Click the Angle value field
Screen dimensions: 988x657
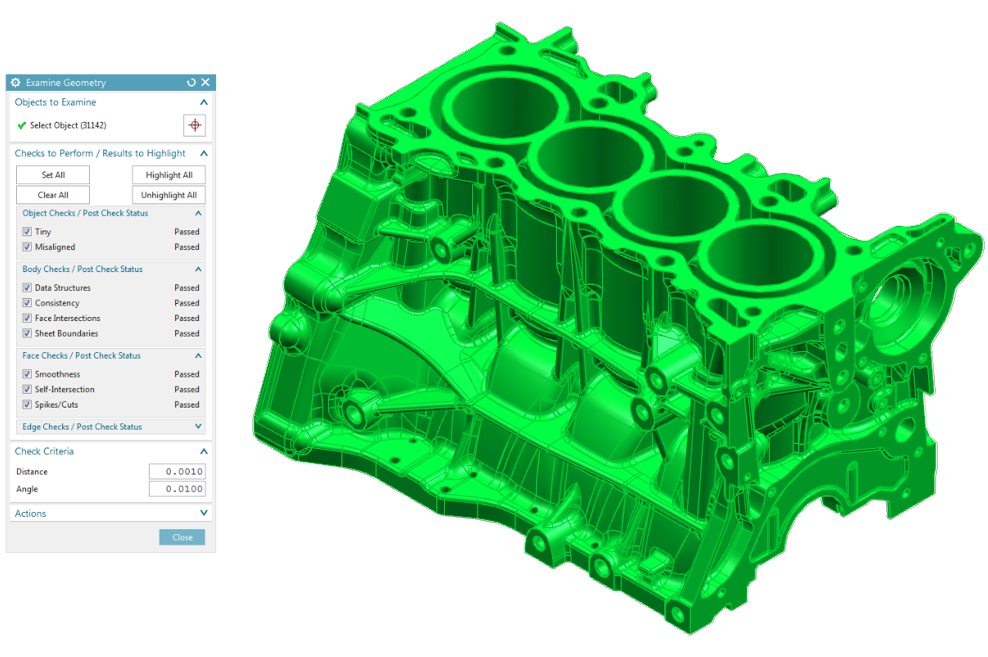pos(177,489)
